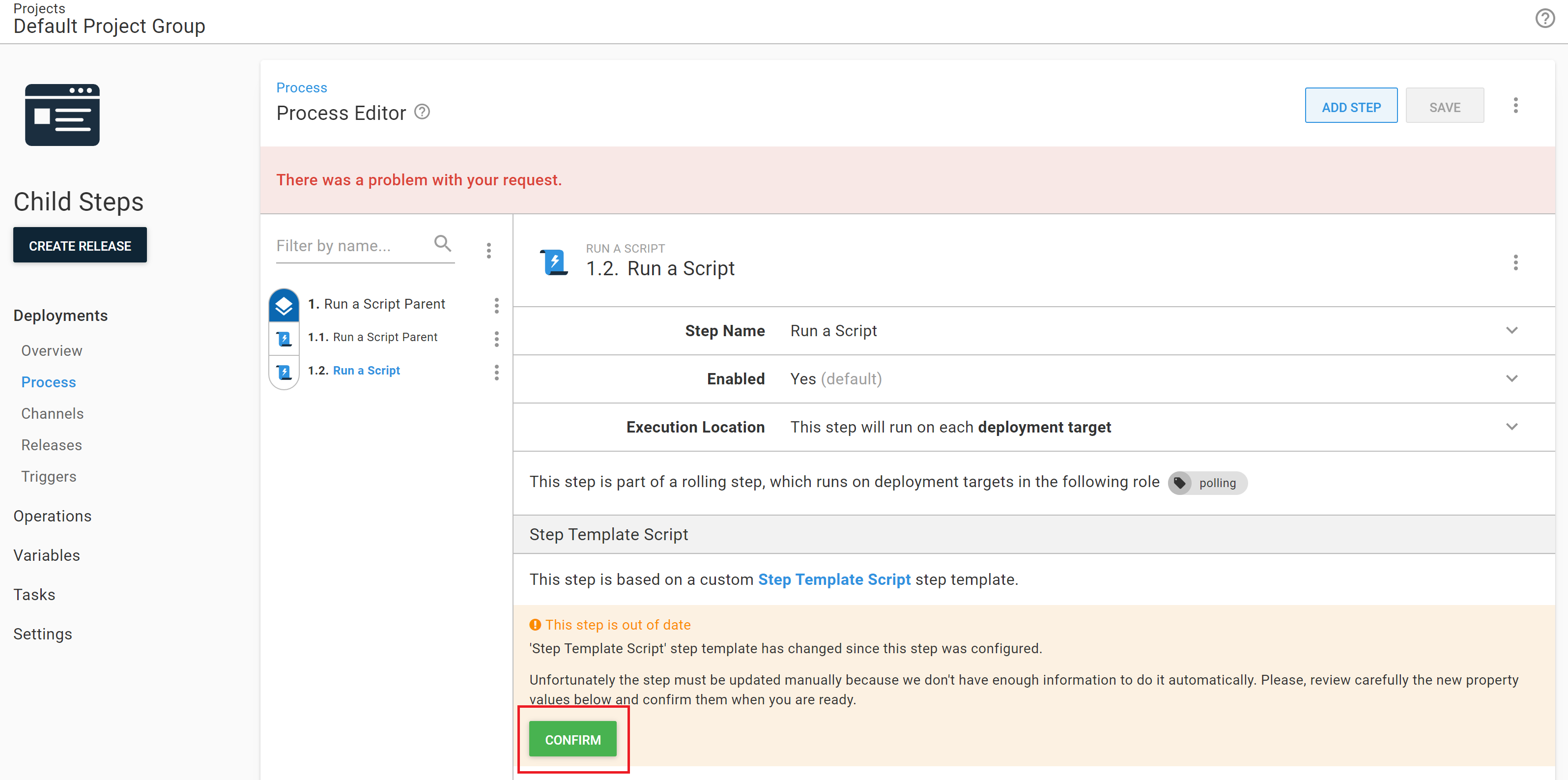
Task: Open the Process Editor overflow menu near SAVE
Action: [1515, 105]
